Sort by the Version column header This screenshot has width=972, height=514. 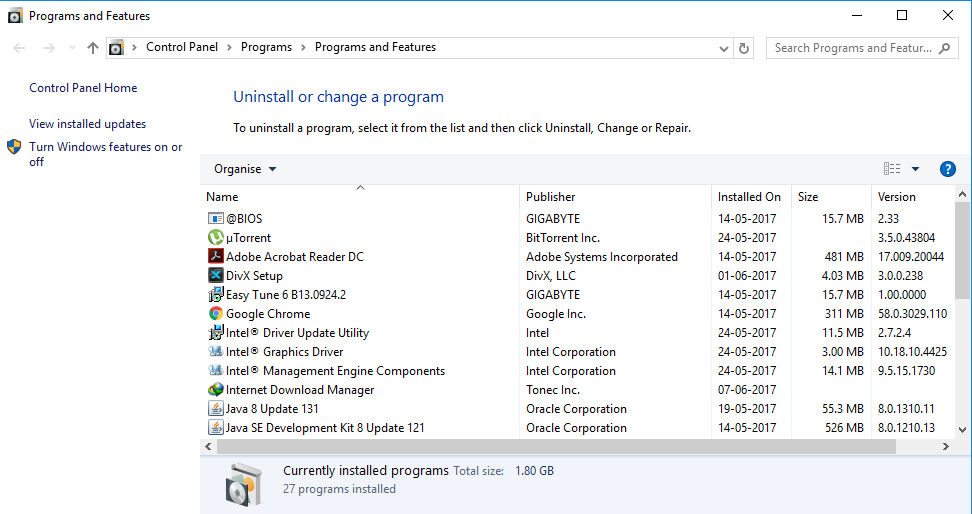coord(912,197)
